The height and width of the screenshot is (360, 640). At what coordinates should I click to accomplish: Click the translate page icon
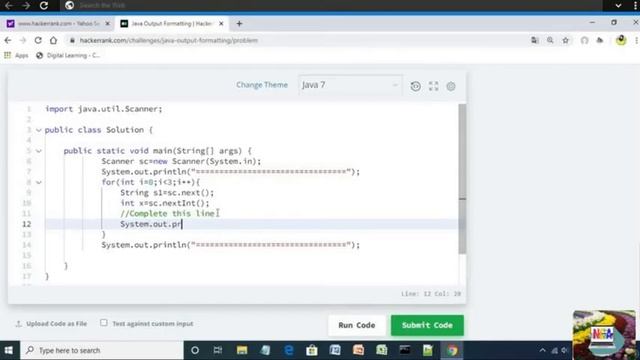[x=535, y=40]
